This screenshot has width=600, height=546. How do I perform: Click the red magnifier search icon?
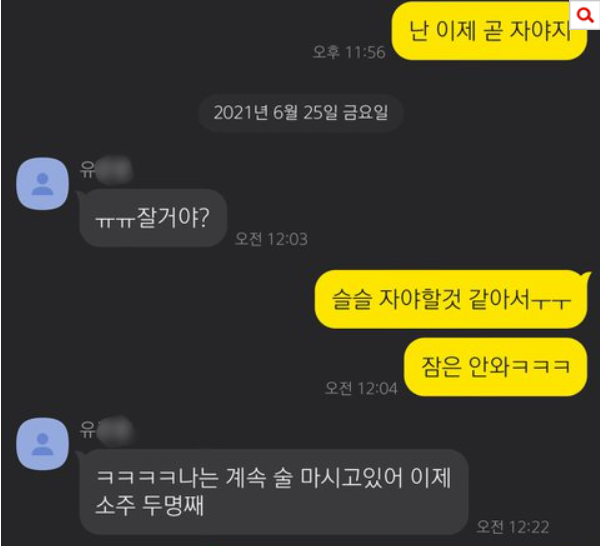[x=584, y=15]
